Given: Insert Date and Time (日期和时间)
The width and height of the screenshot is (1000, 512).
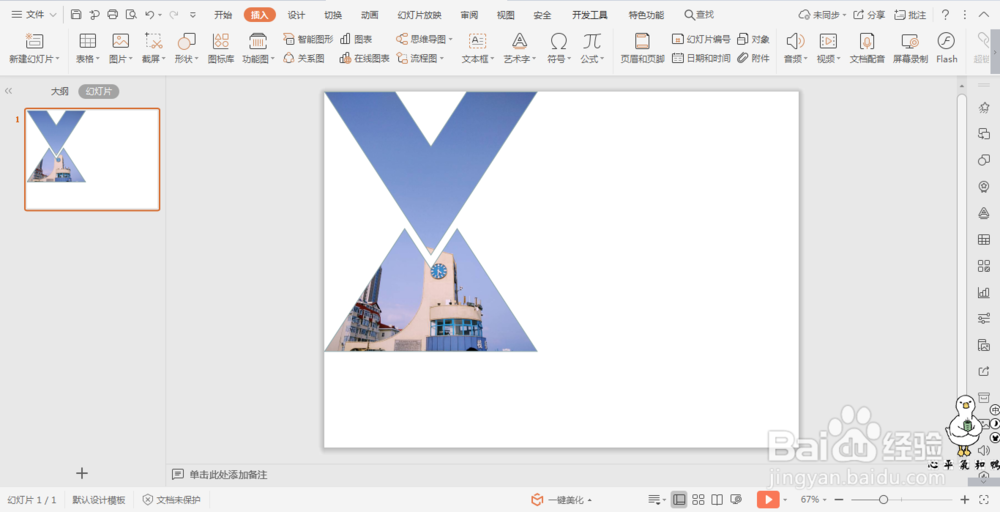Looking at the screenshot, I should pyautogui.click(x=701, y=58).
